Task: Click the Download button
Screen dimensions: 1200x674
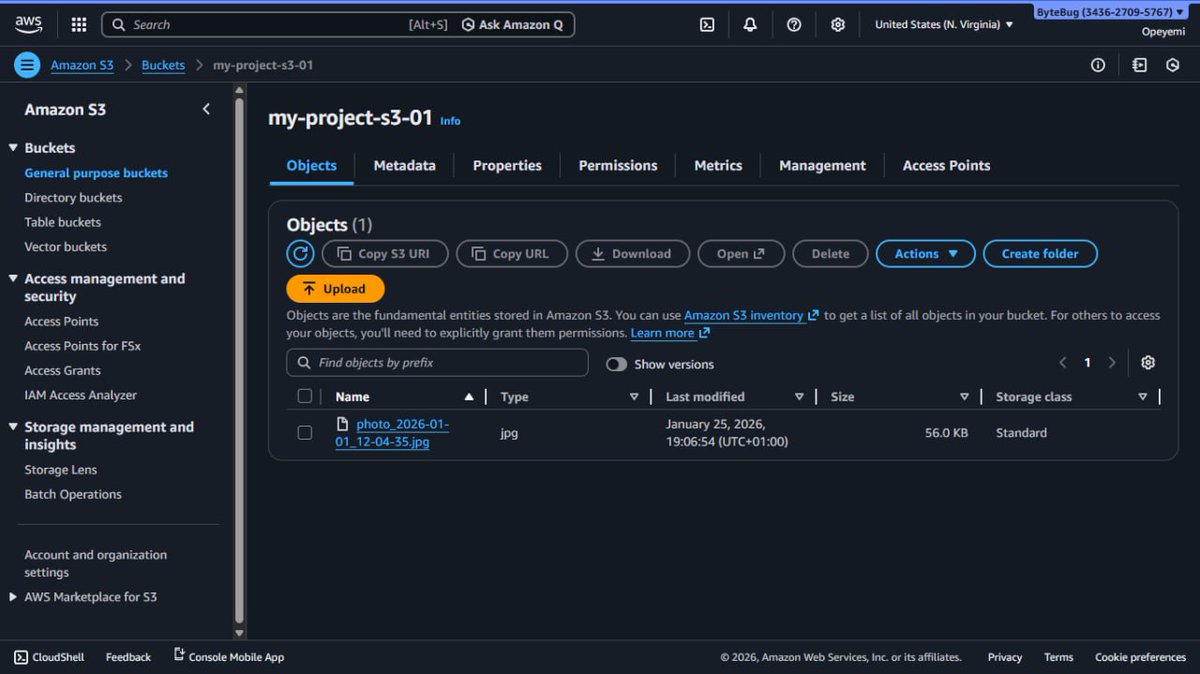Action: point(632,254)
